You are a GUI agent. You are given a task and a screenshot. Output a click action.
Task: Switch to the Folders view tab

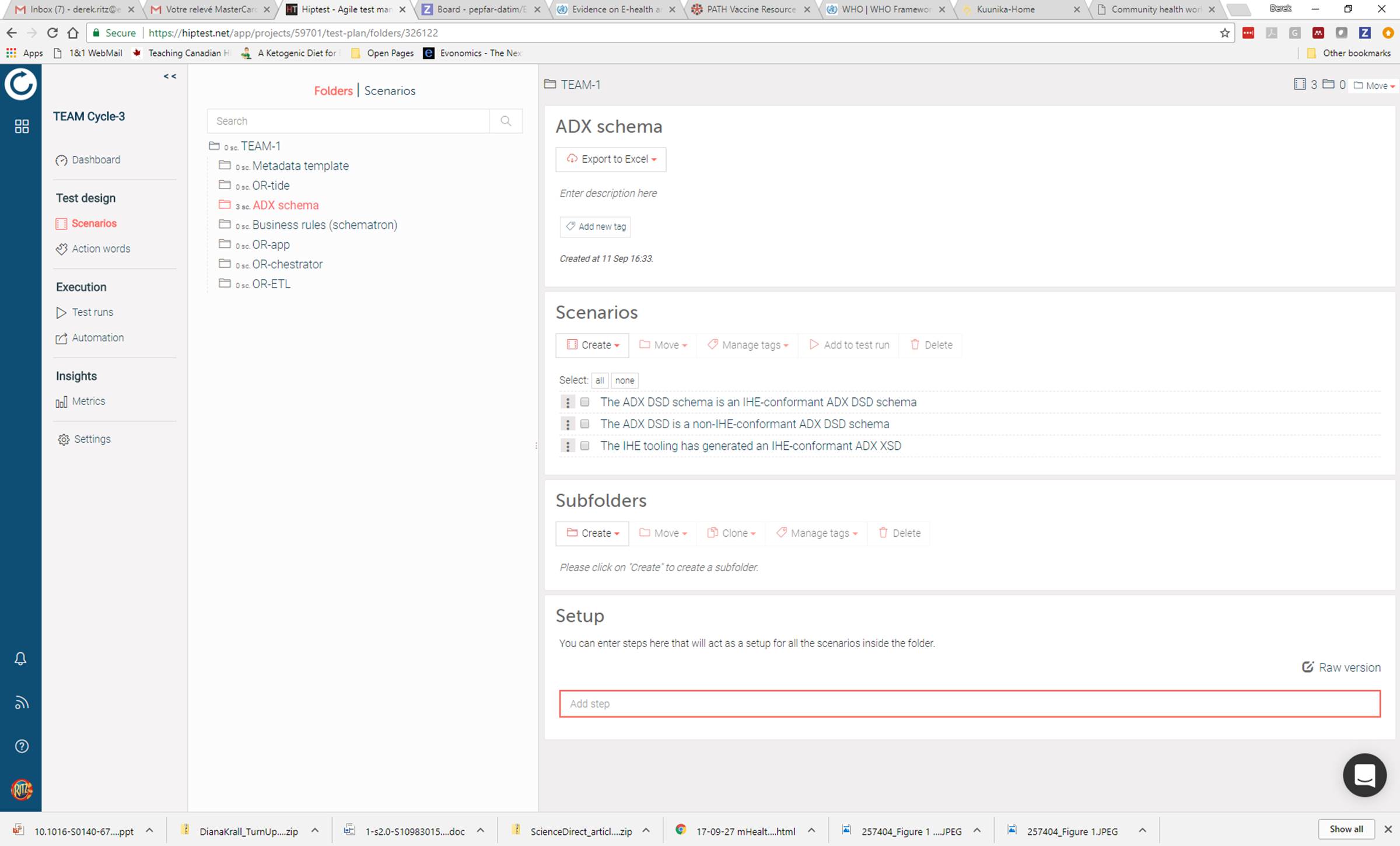click(x=333, y=91)
